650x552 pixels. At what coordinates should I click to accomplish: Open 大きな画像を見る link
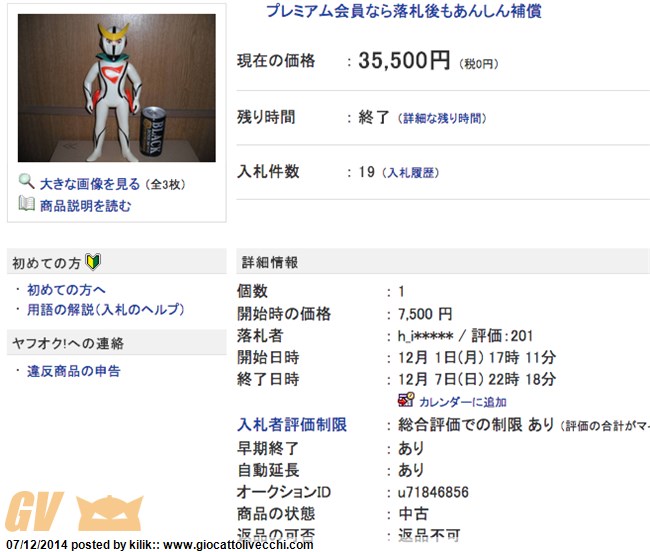click(90, 184)
